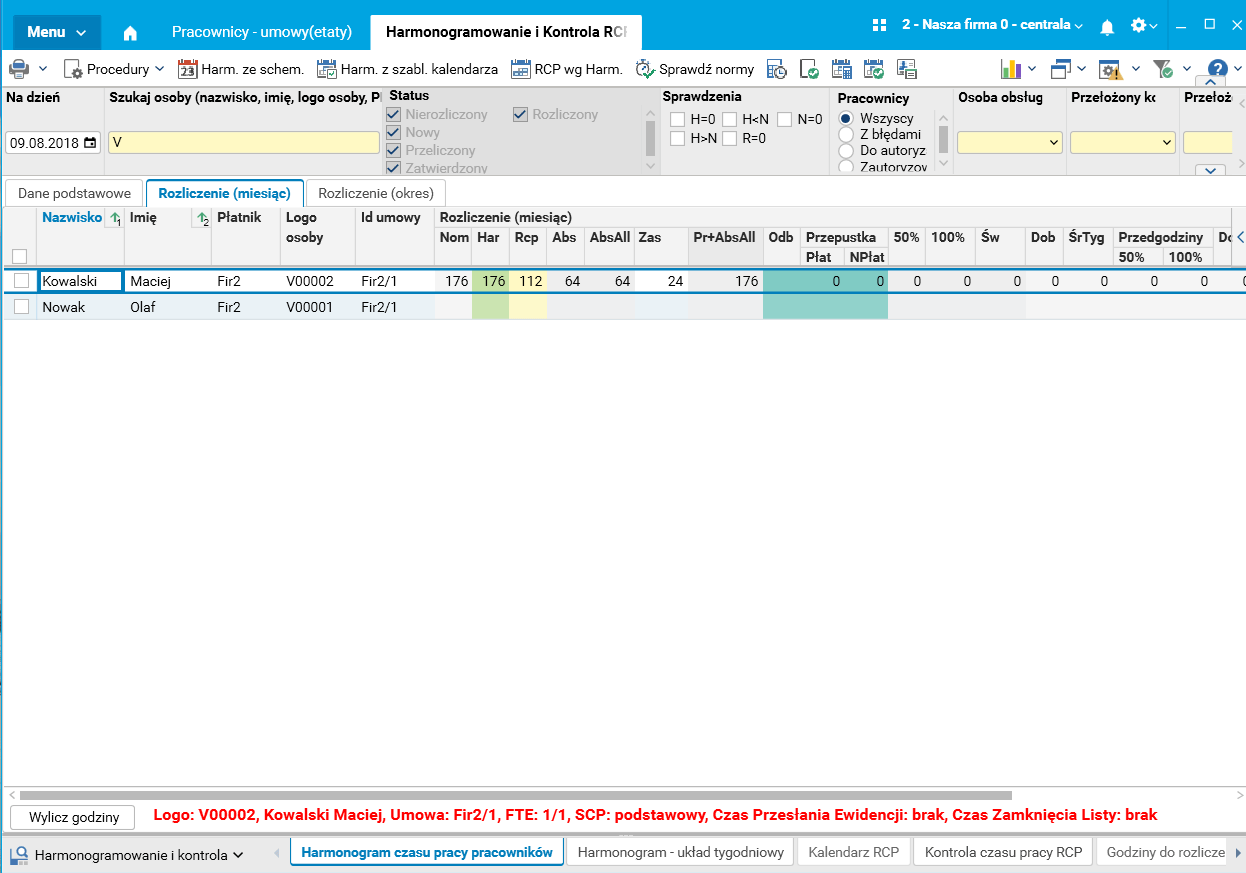The height and width of the screenshot is (873, 1246).
Task: Click logo cell V00001
Action: pos(317,307)
